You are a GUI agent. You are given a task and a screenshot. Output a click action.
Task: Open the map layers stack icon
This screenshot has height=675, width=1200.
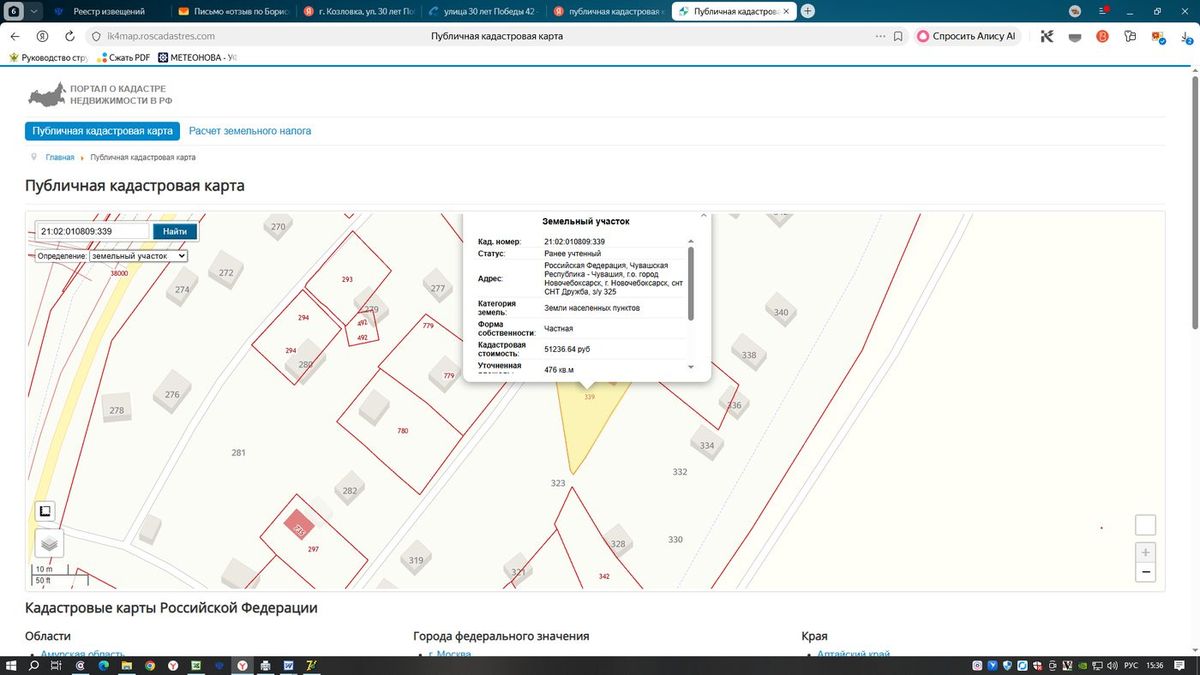[x=49, y=543]
